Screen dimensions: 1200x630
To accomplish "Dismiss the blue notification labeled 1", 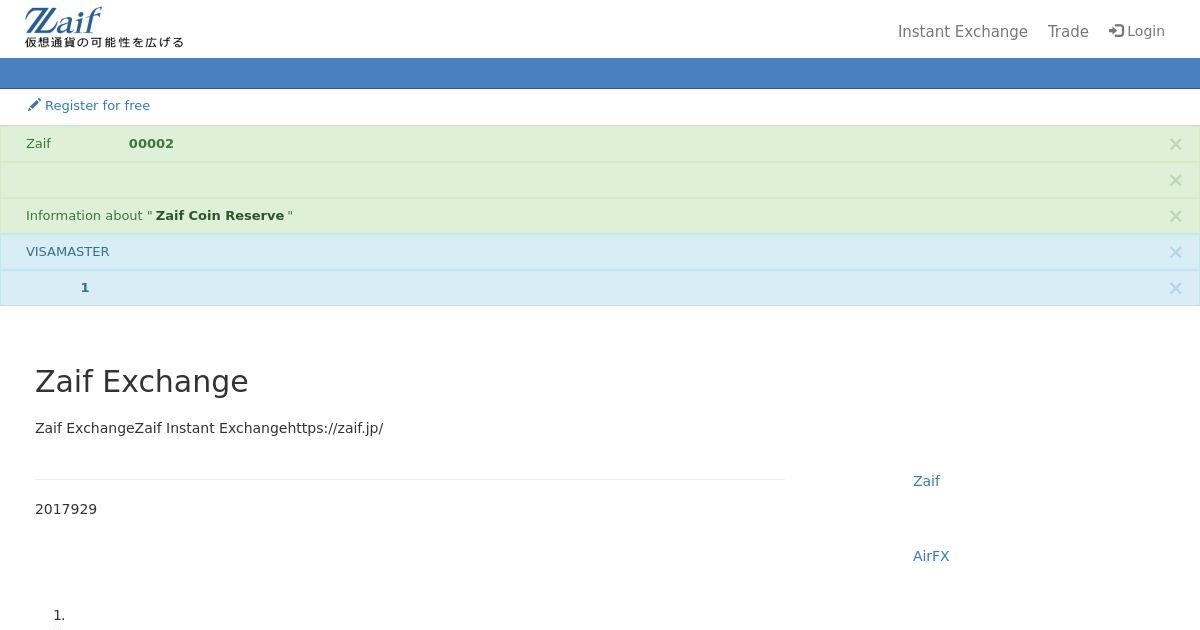I will click(x=1176, y=288).
